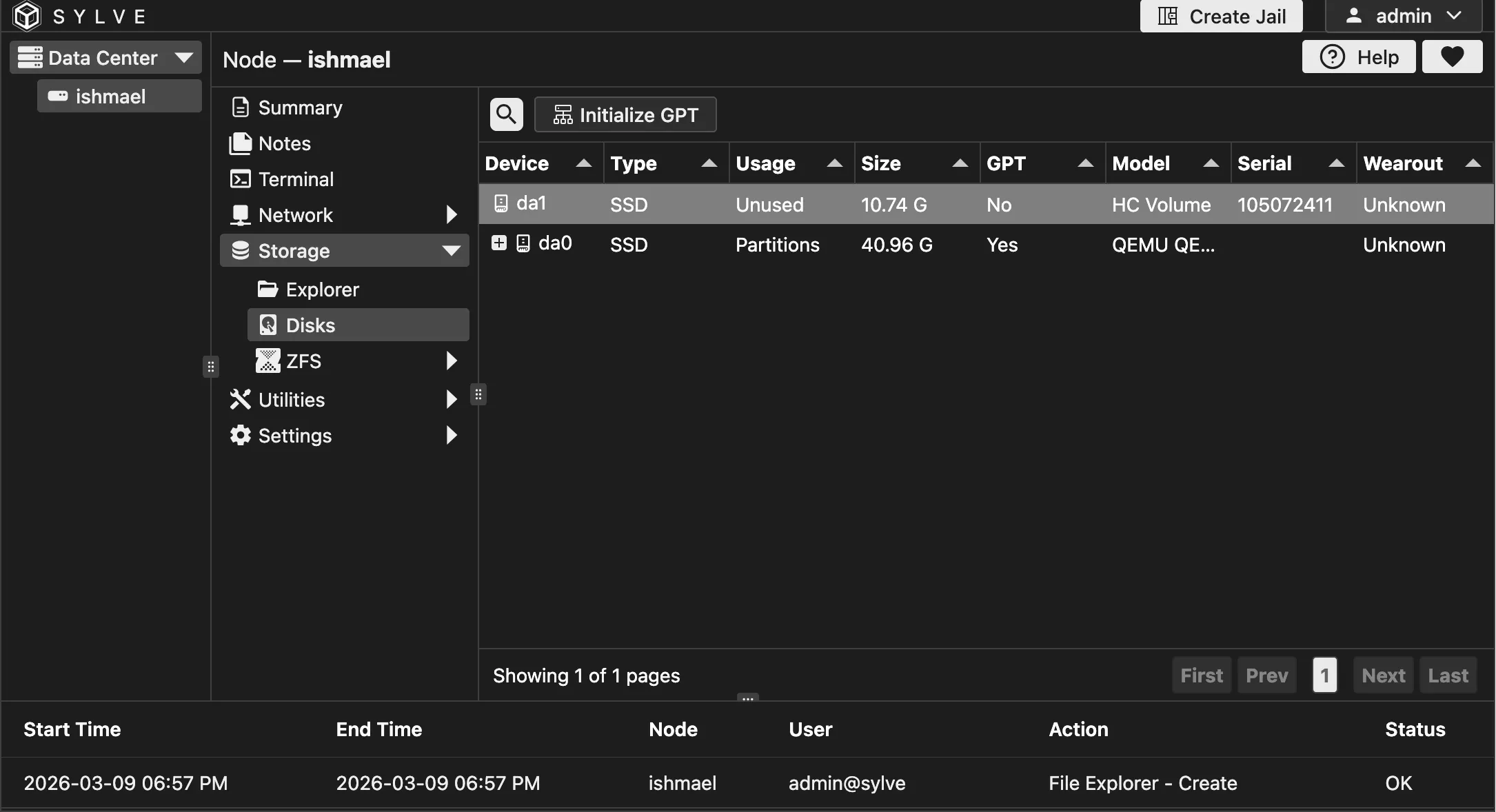Expand the Network submenu
The width and height of the screenshot is (1496, 812).
click(452, 214)
